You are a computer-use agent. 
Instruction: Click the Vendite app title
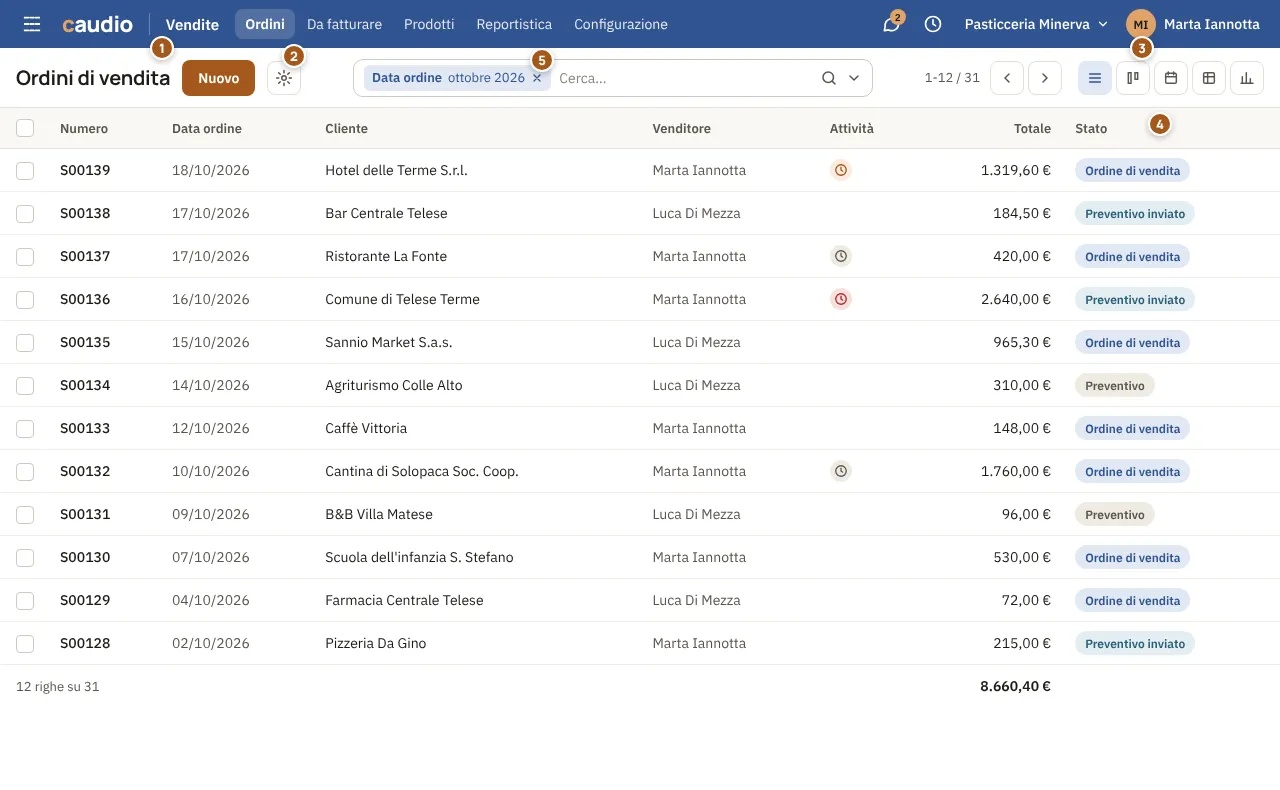[192, 24]
